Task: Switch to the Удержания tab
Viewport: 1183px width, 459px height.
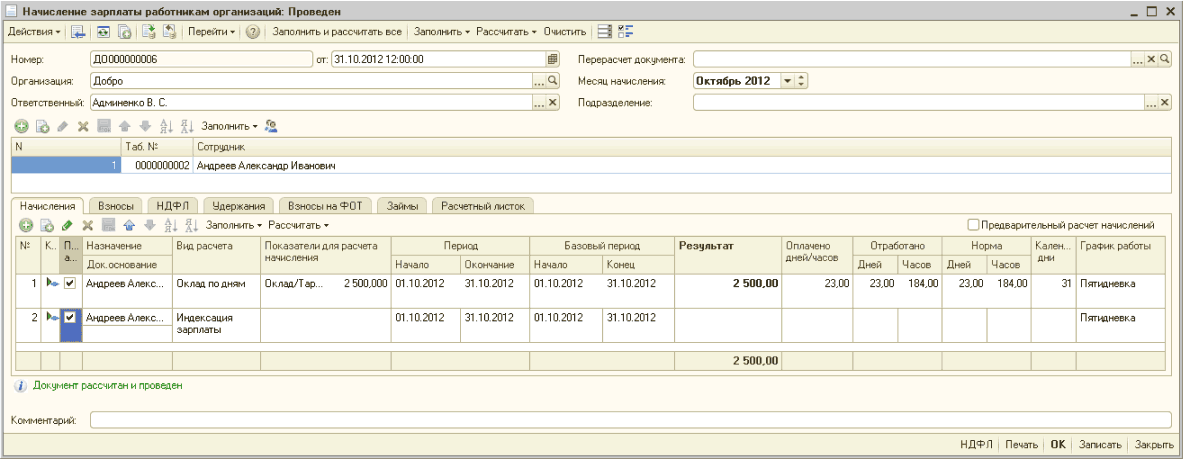Action: point(238,205)
